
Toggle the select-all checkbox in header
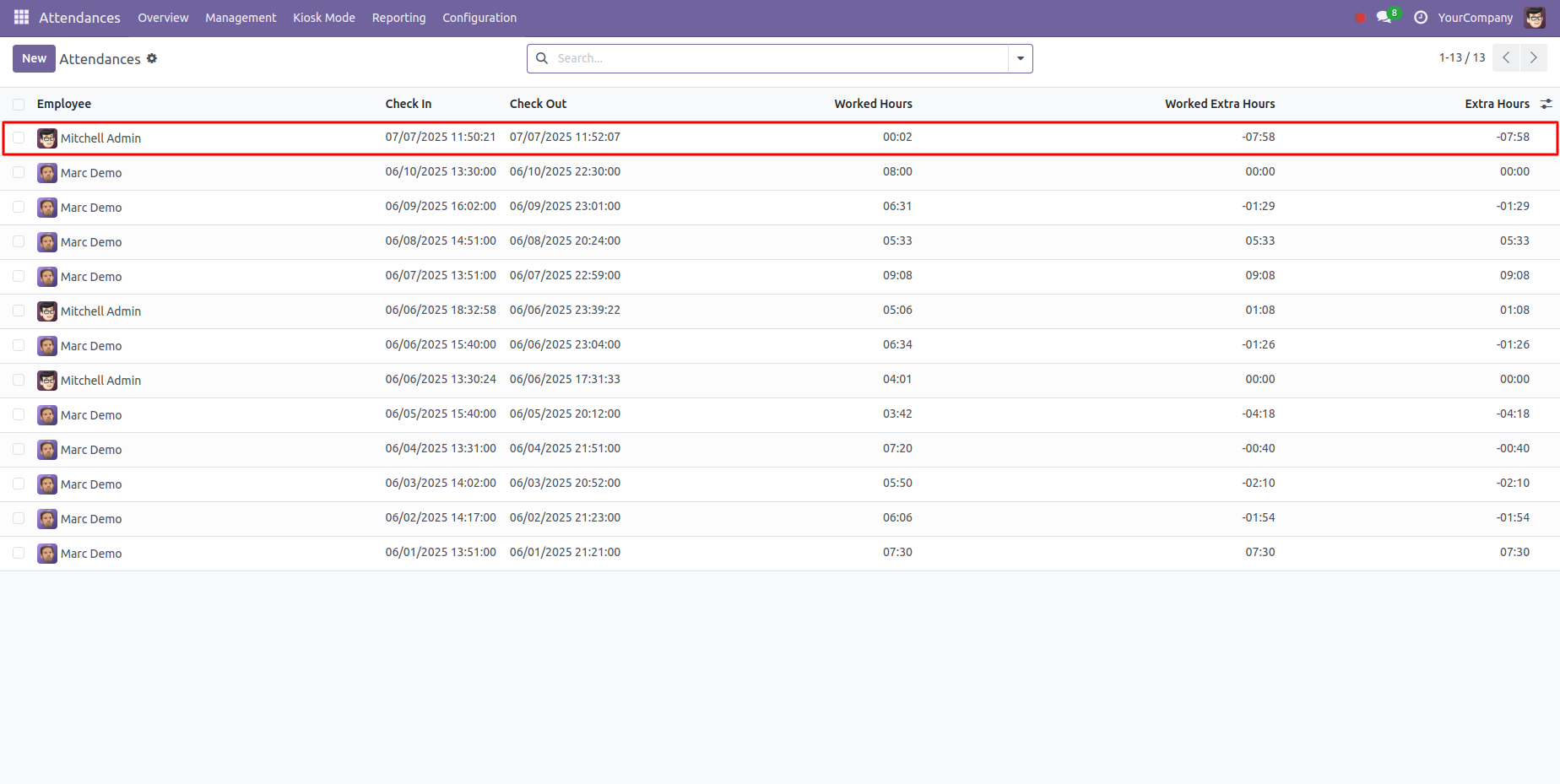coord(19,105)
